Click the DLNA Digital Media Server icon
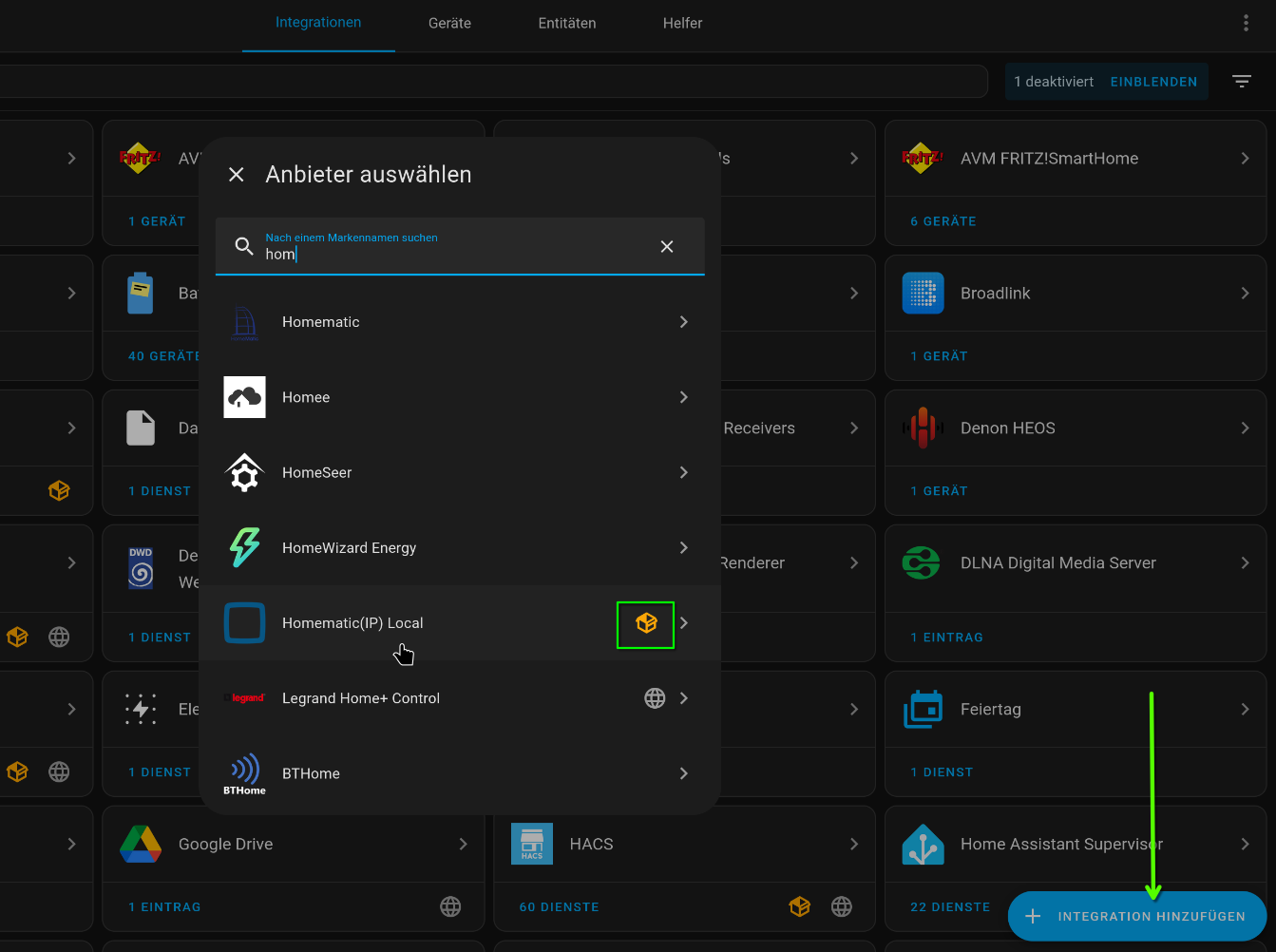The height and width of the screenshot is (952, 1276). point(923,563)
